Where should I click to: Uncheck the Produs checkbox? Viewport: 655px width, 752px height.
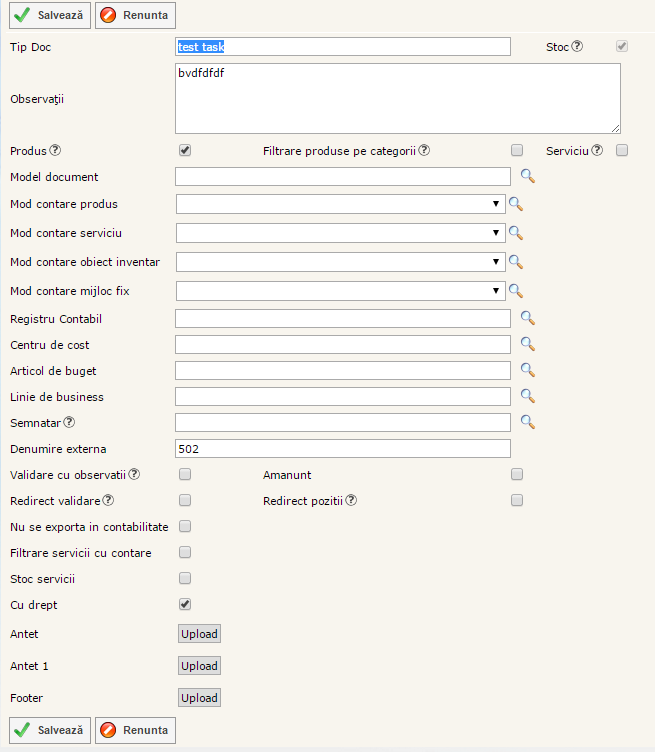(185, 151)
